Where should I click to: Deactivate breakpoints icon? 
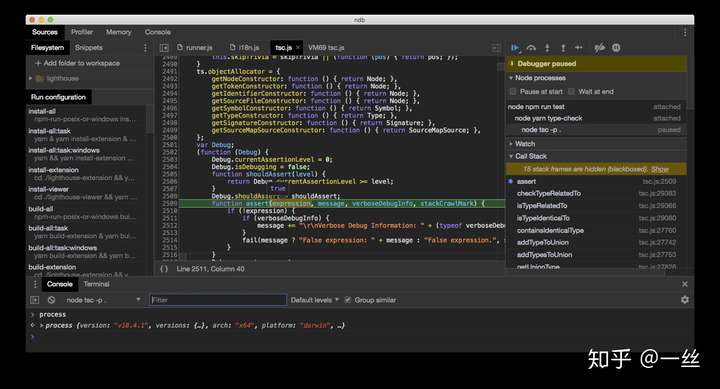pos(599,47)
